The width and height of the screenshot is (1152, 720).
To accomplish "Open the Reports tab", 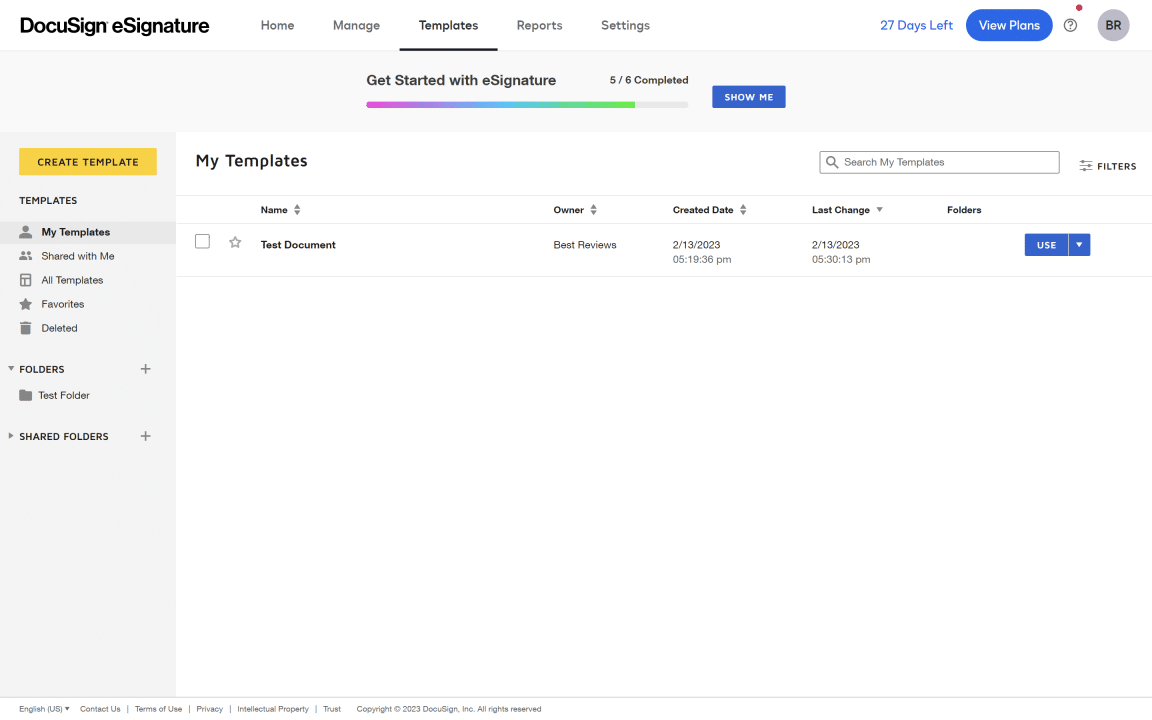I will [x=539, y=25].
